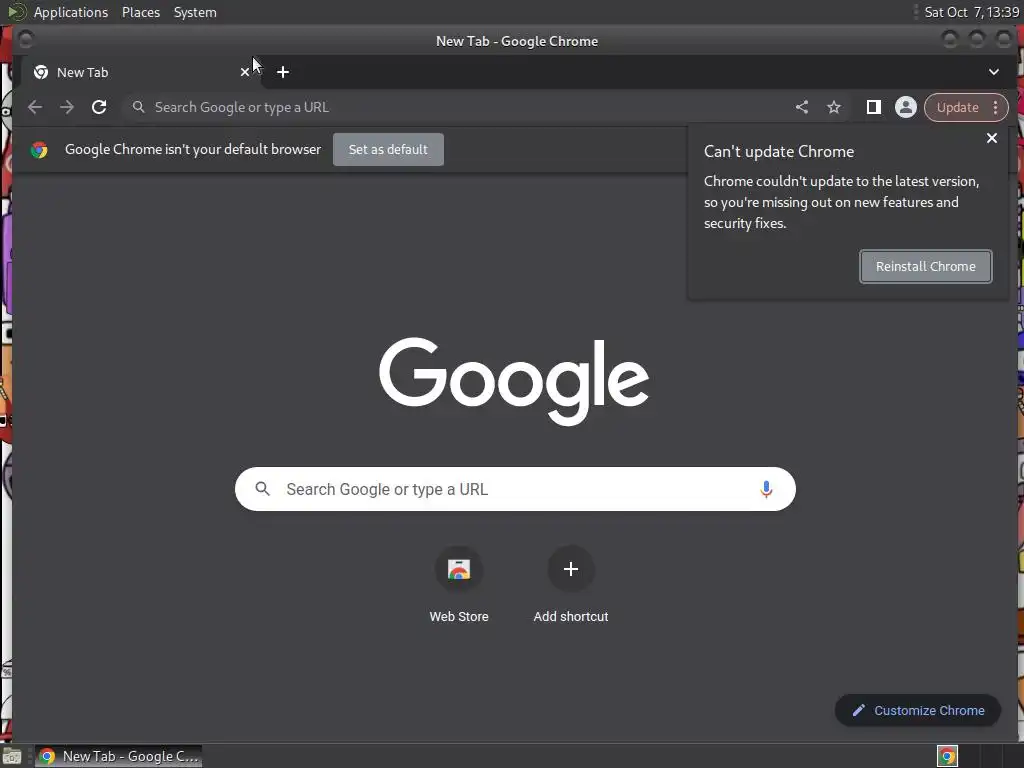Click the Customize Chrome button
Screen dimensions: 1024x768
tap(918, 711)
